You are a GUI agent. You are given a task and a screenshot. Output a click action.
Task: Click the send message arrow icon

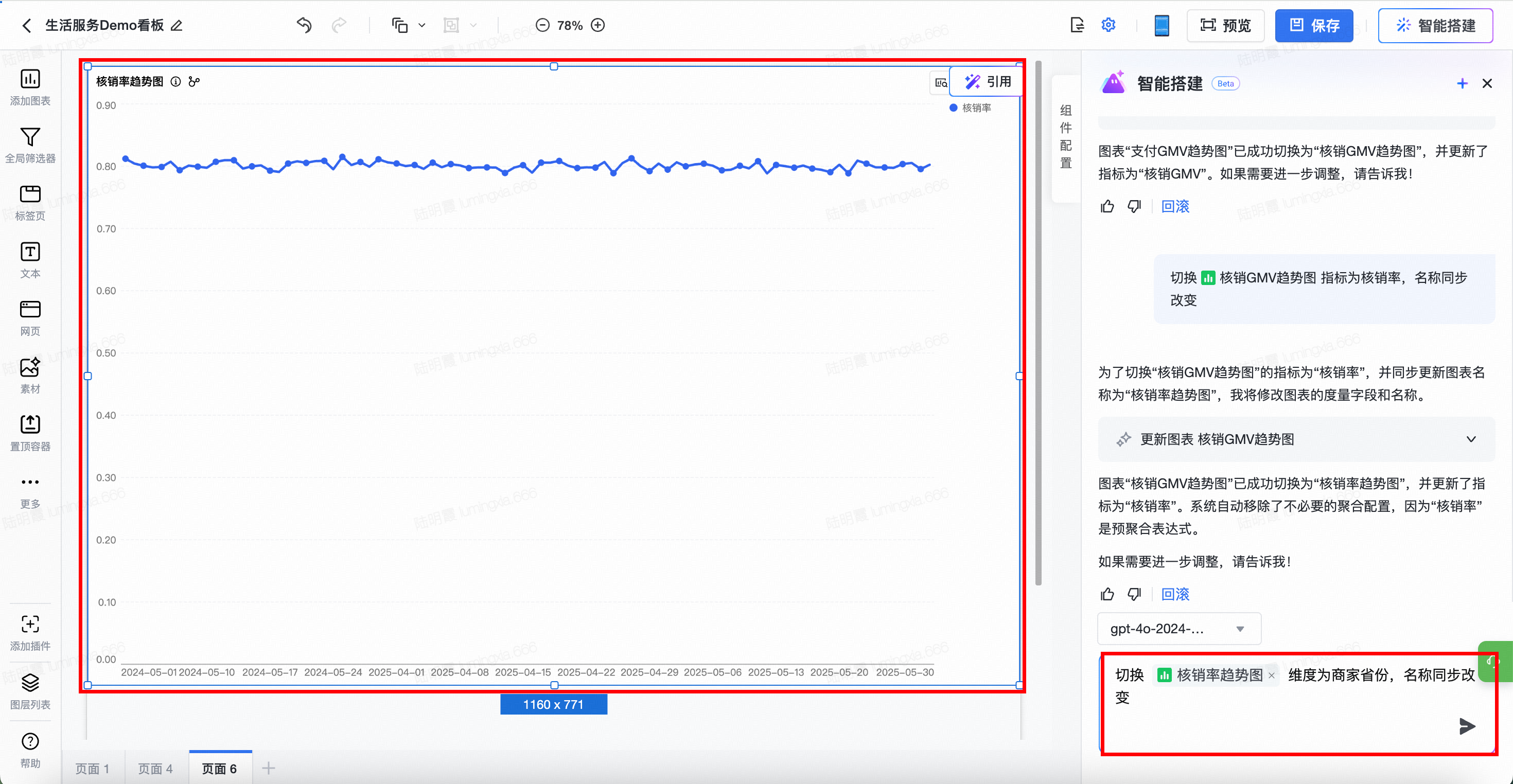(x=1467, y=726)
